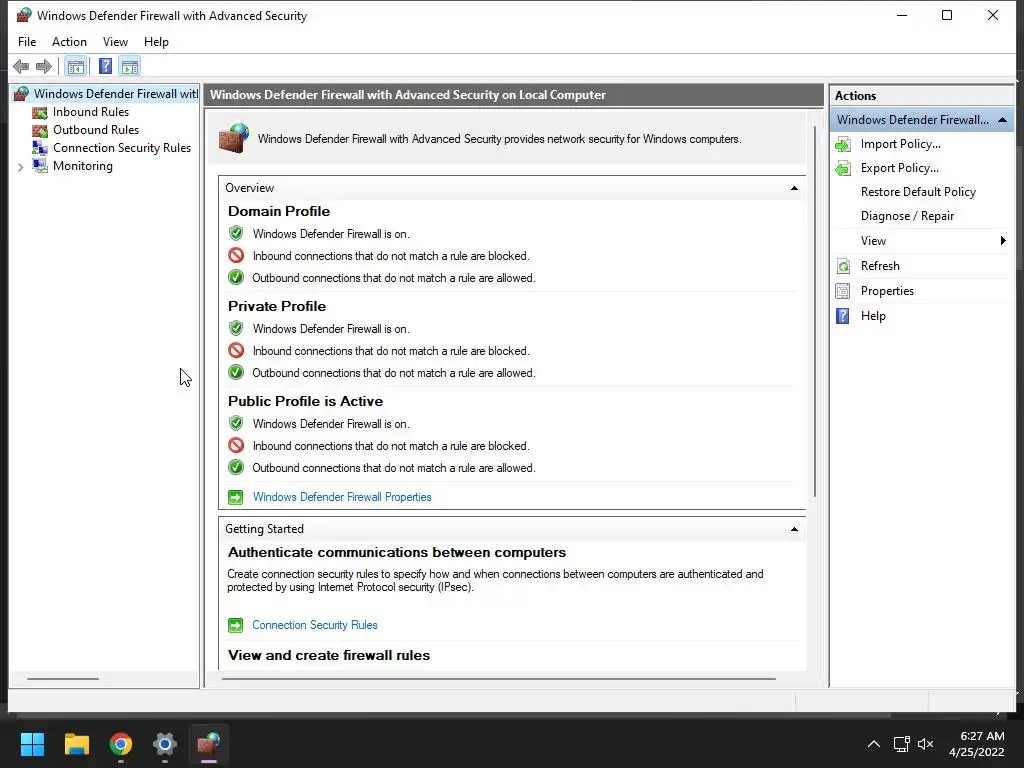Click the Connection Security Rules tree icon
The image size is (1024, 768).
pyautogui.click(x=40, y=148)
